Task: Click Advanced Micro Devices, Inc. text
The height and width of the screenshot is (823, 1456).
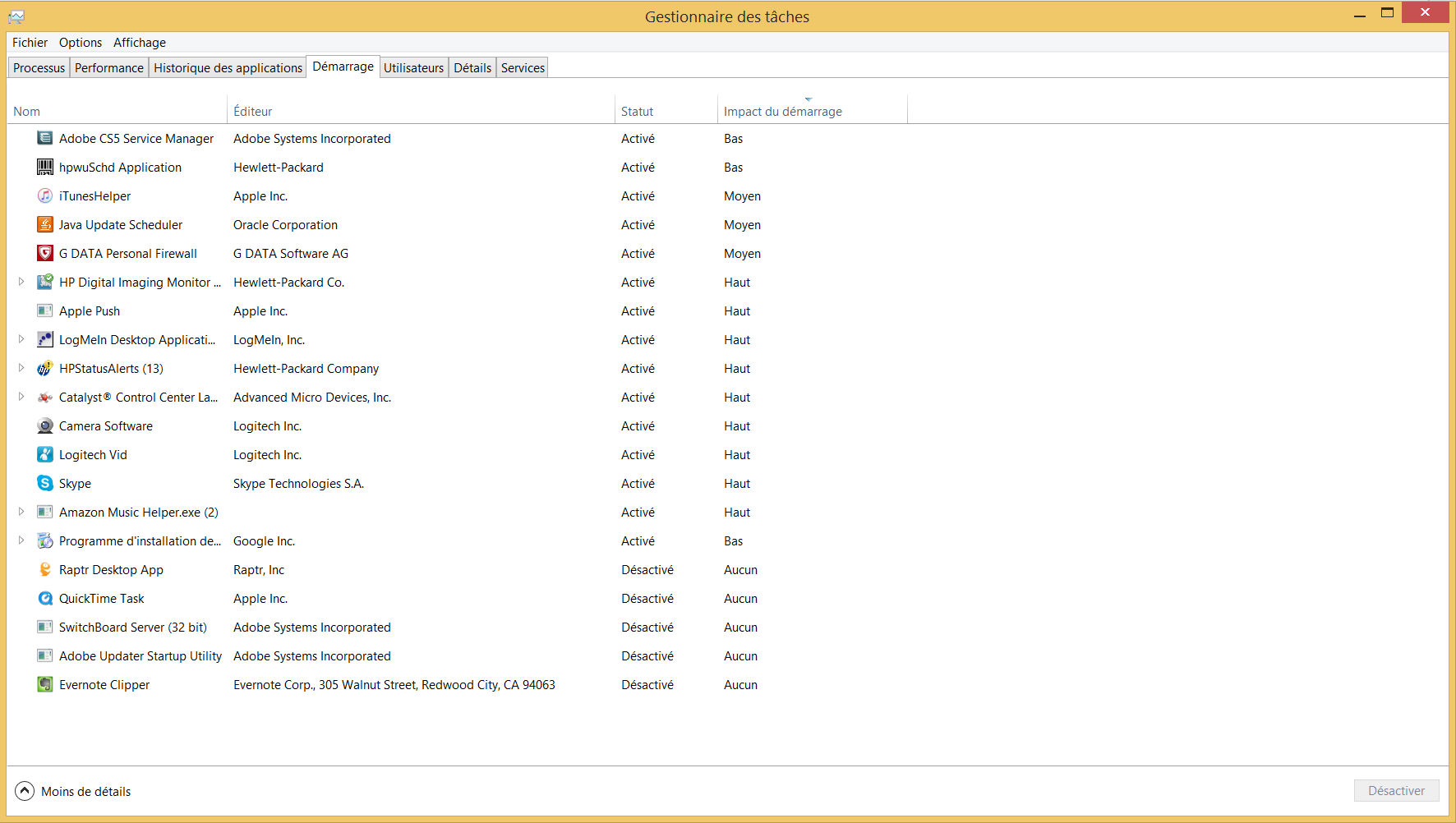Action: pyautogui.click(x=312, y=397)
